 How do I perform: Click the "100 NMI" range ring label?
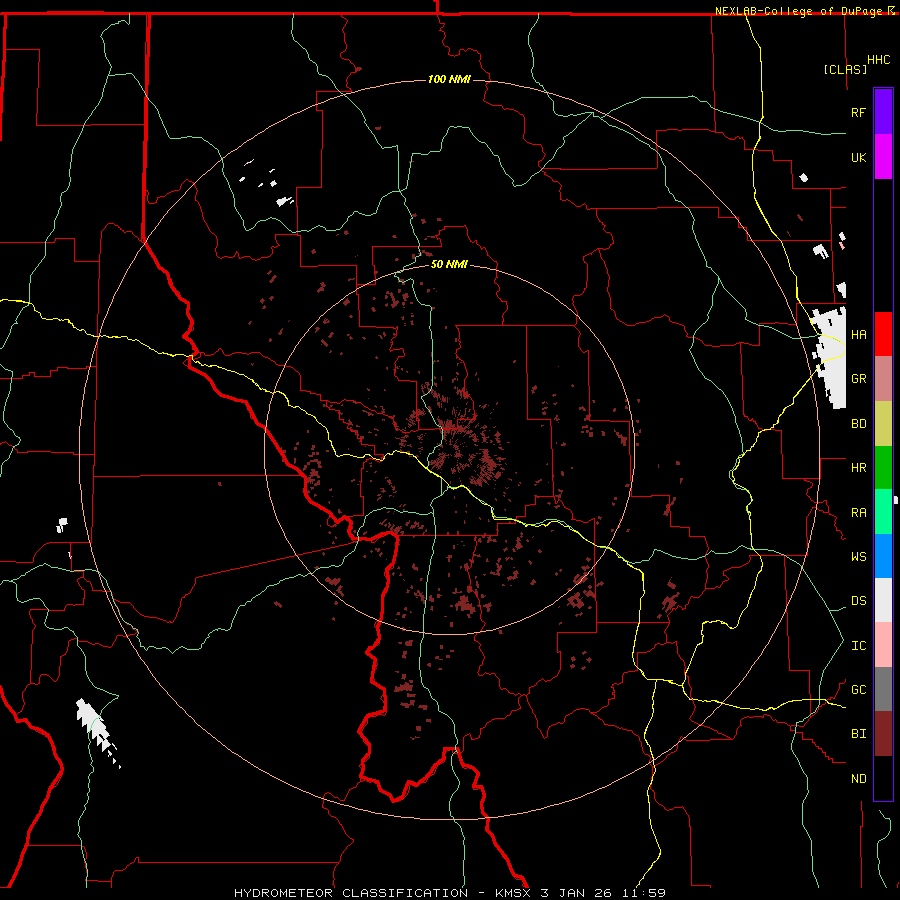[x=449, y=79]
